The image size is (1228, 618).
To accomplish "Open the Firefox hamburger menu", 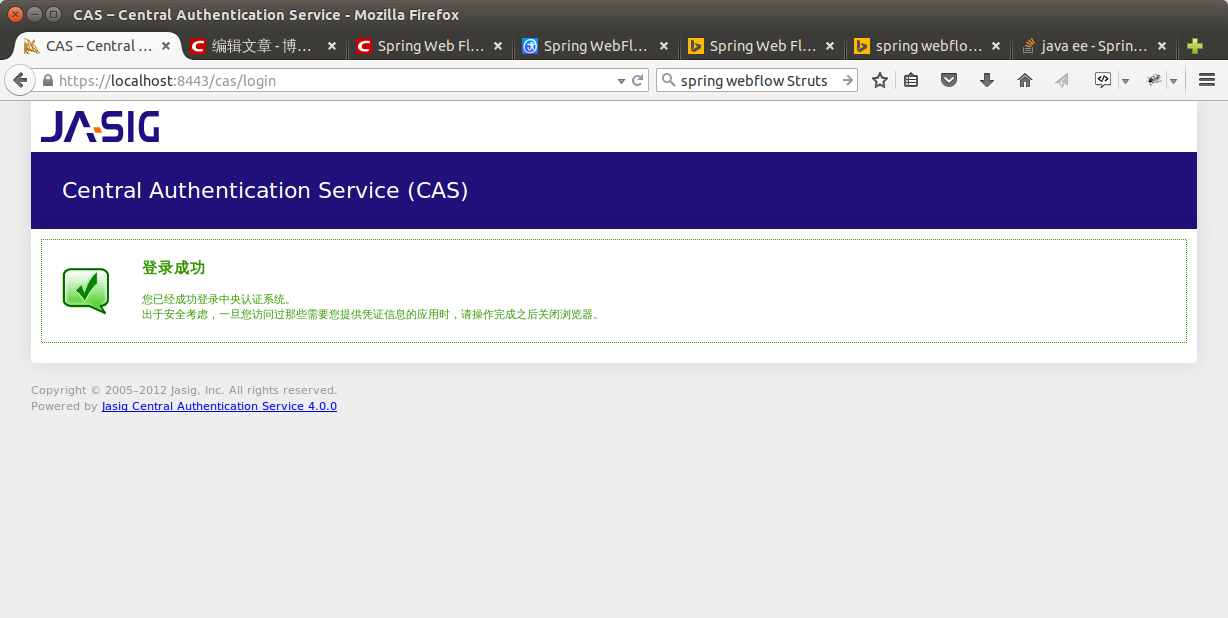I will (x=1206, y=79).
